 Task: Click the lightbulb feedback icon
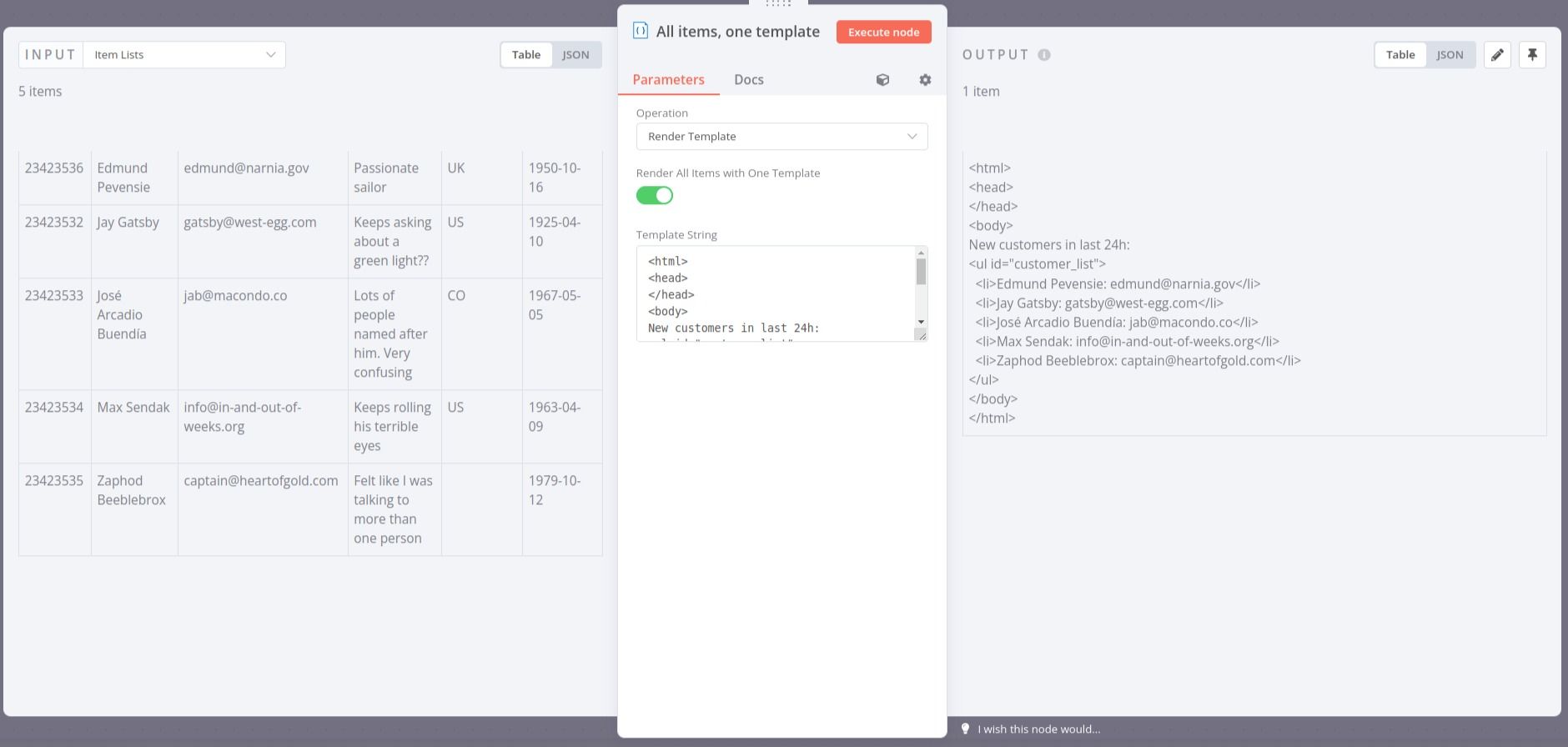pos(966,729)
